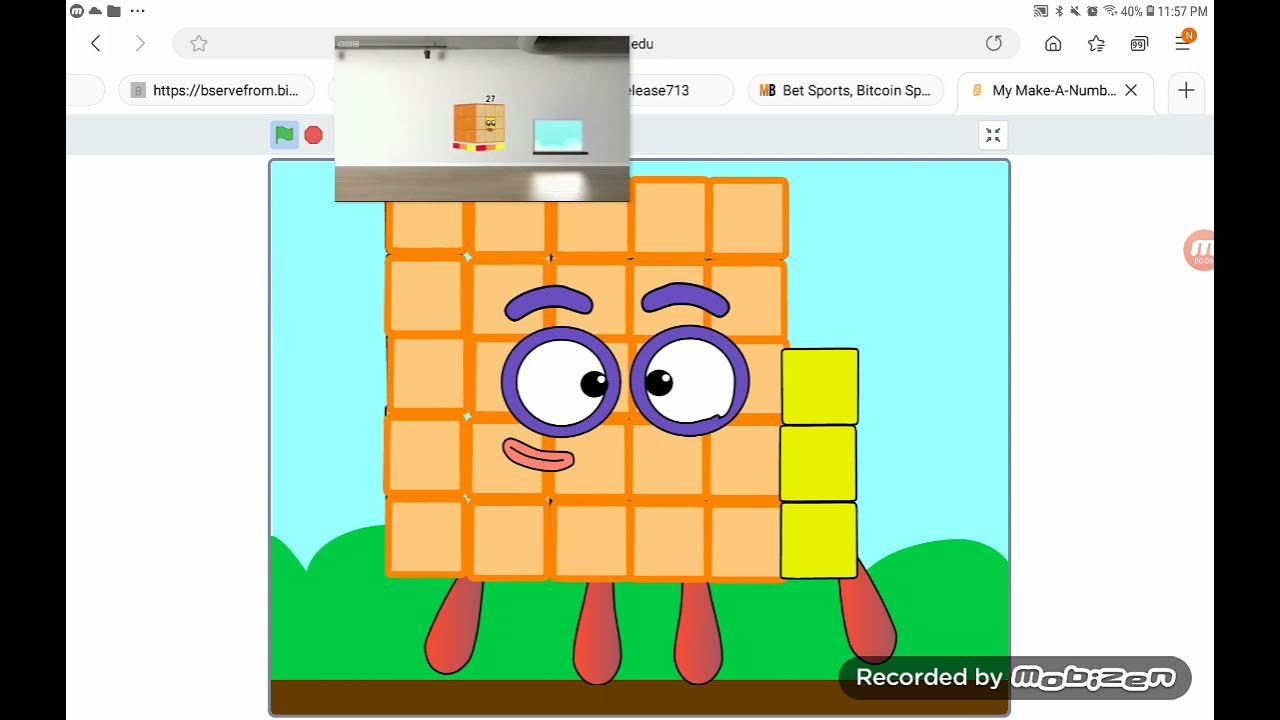Screen dimensions: 1280x720
Task: Close the My Make-A-Numb... tab
Action: coord(1131,90)
